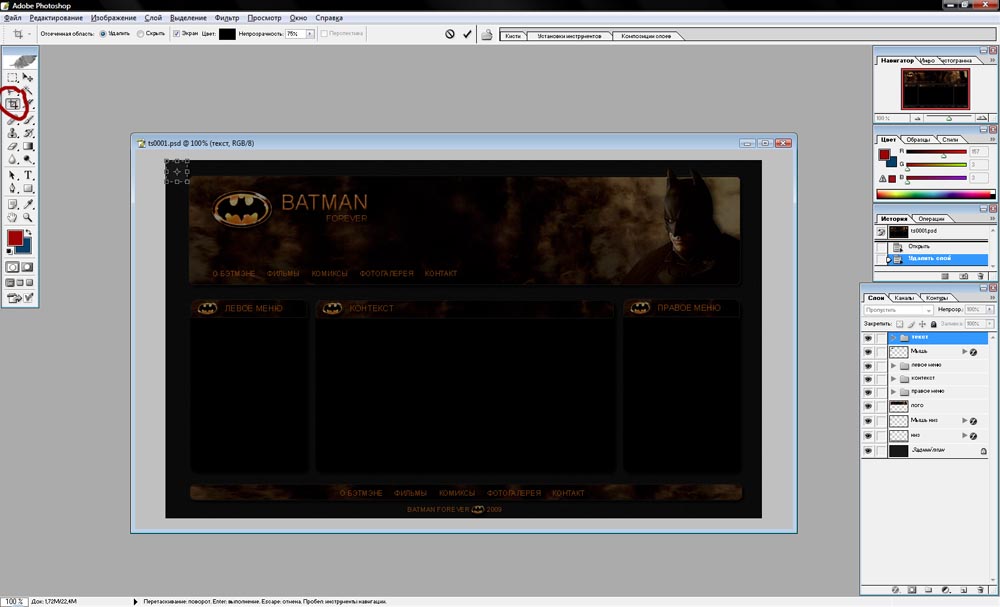The image size is (1000, 607).
Task: Expand the 'контекст' layer group
Action: coord(893,379)
